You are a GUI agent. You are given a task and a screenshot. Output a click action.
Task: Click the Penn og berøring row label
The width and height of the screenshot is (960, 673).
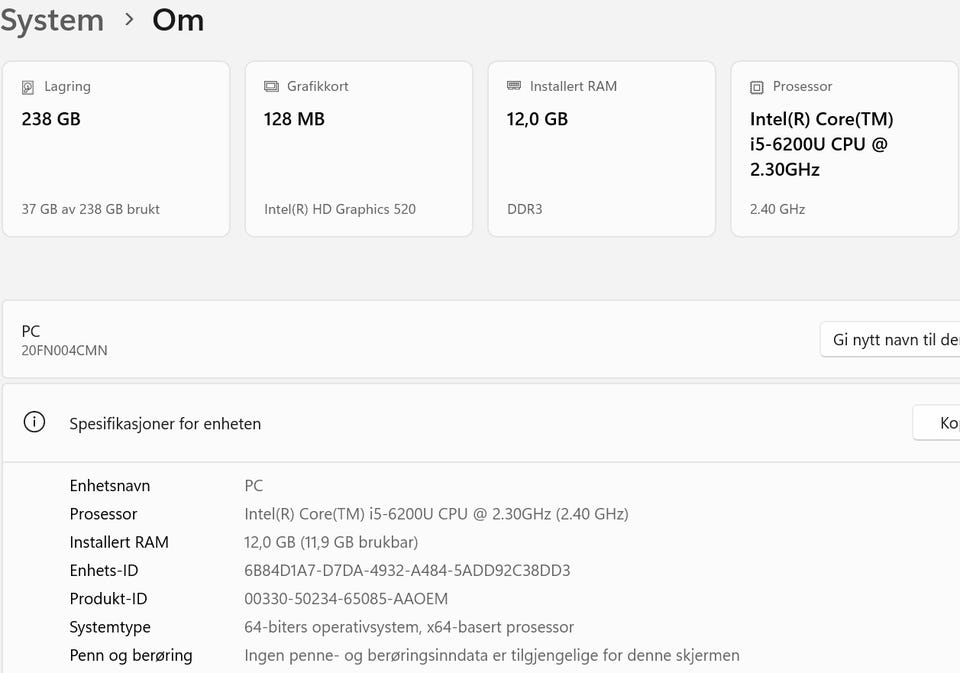tap(131, 656)
